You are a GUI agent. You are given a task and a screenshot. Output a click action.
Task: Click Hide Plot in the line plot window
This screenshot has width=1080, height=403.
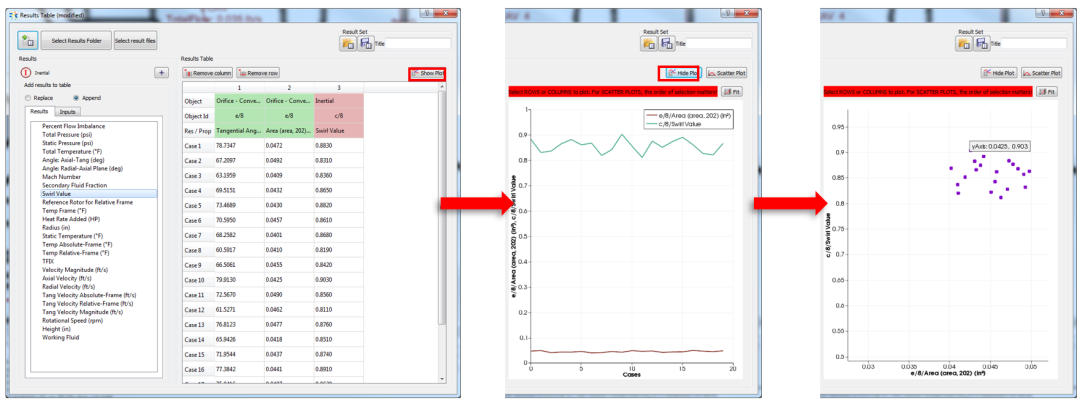tap(681, 72)
